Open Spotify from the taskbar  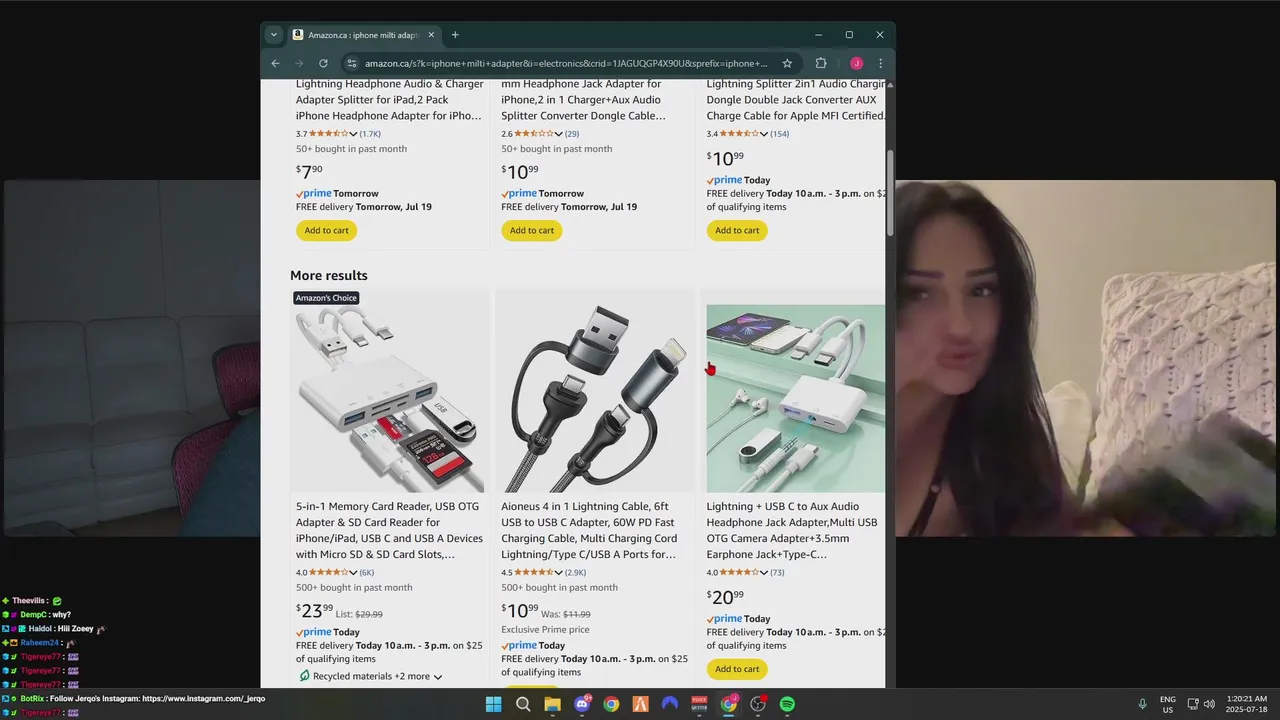[x=787, y=704]
